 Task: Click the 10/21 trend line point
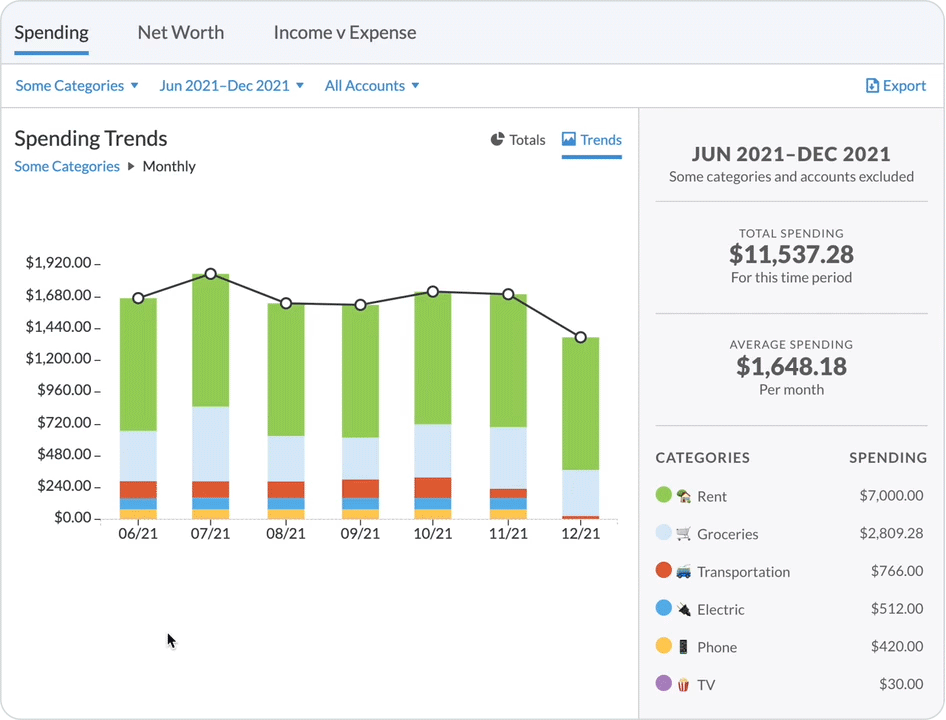pyautogui.click(x=433, y=292)
